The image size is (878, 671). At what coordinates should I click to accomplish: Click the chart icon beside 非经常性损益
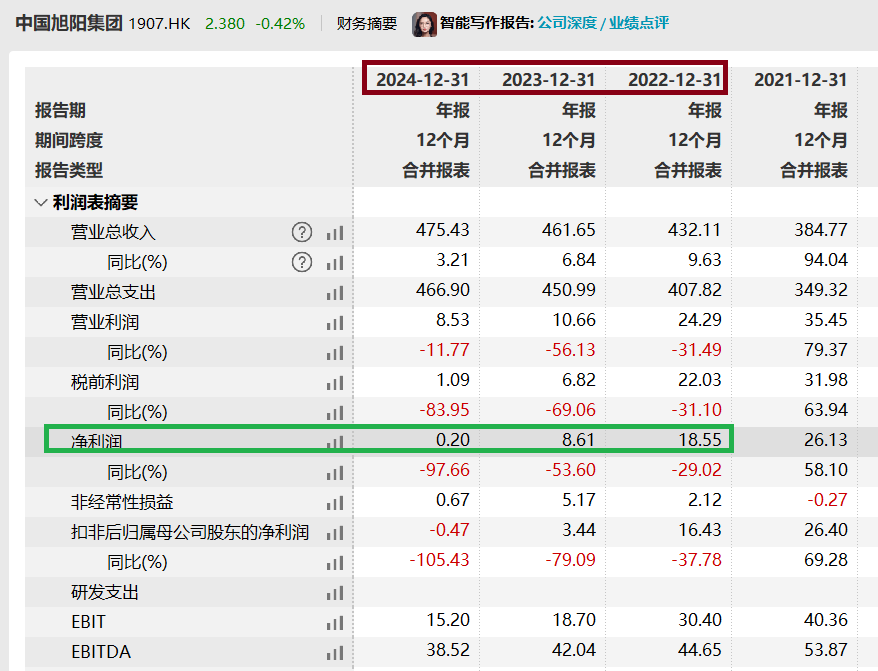pos(335,501)
